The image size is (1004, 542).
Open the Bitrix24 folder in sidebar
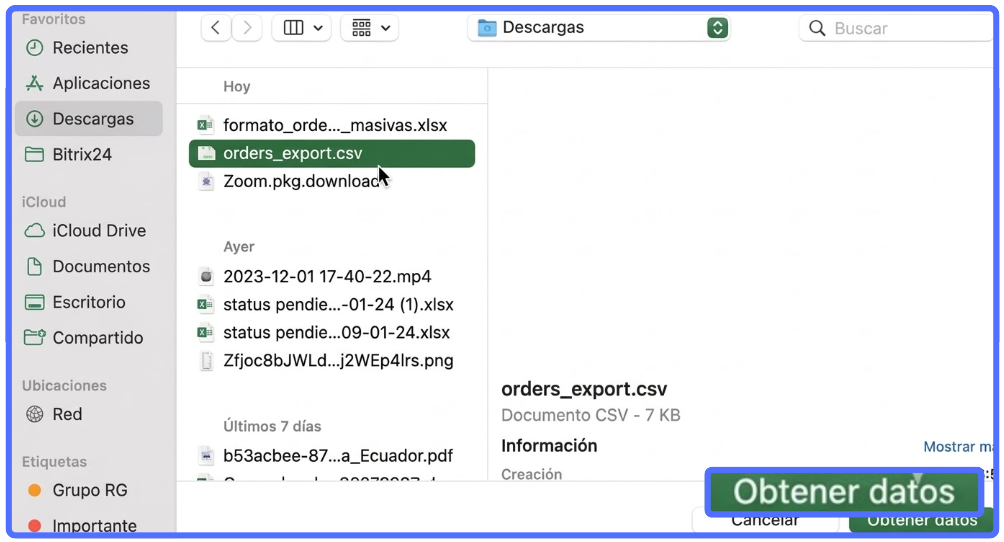pos(81,155)
